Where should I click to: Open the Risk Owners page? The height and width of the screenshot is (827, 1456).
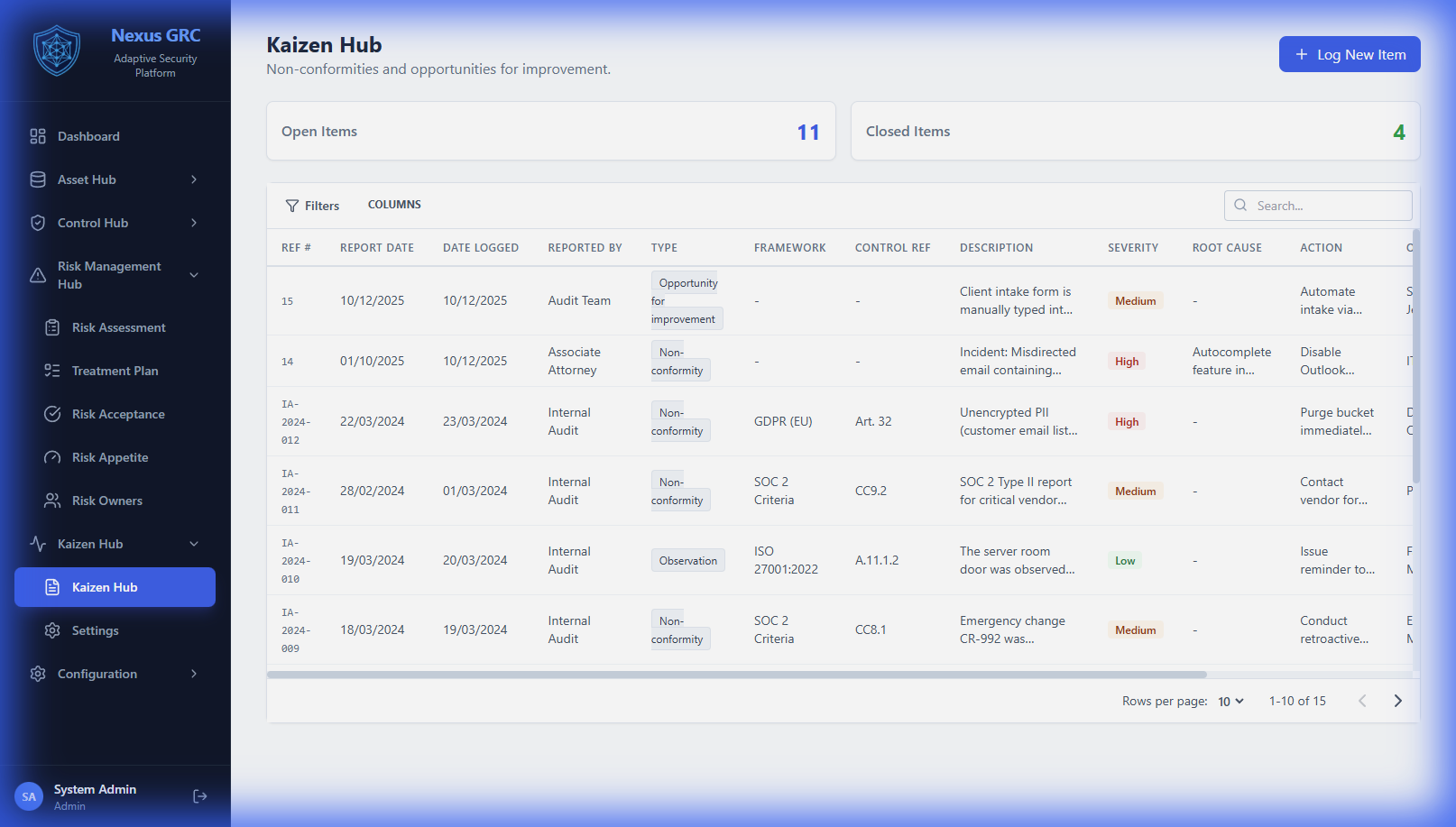(x=106, y=501)
